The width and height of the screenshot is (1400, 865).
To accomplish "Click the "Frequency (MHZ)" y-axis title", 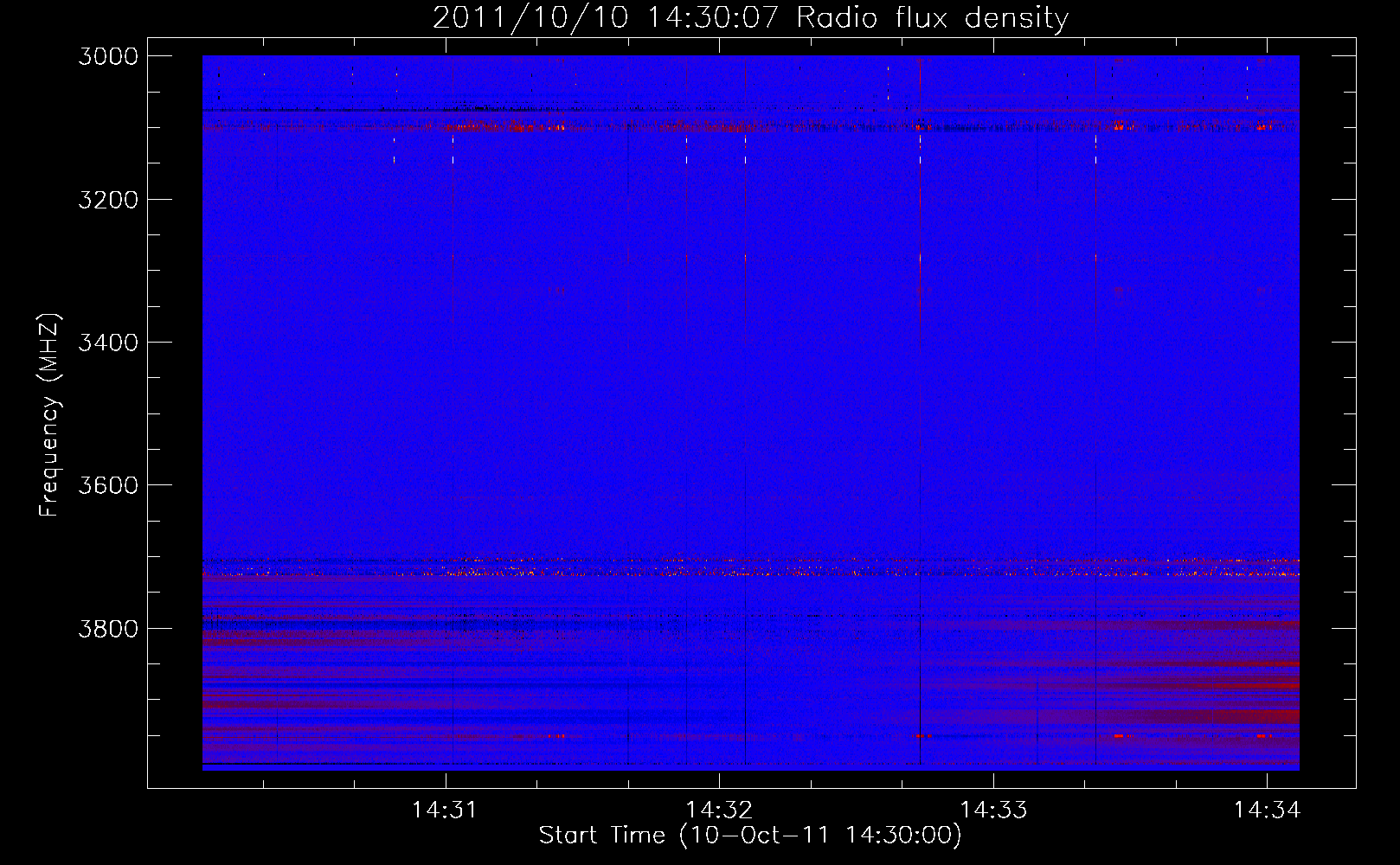I will tap(50, 415).
